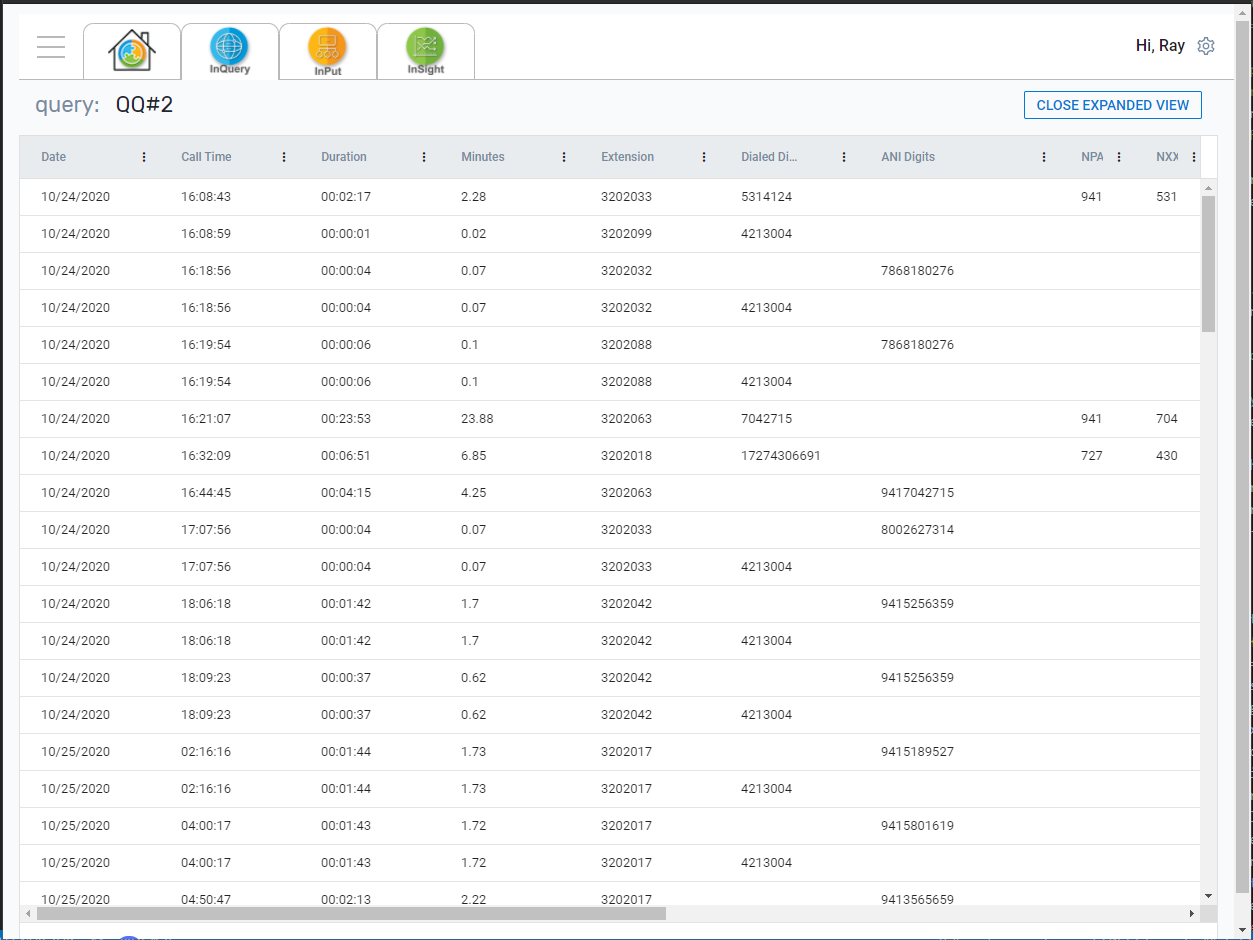Click the vertical scrollbar down arrow
This screenshot has height=940, width=1253.
[x=1209, y=896]
